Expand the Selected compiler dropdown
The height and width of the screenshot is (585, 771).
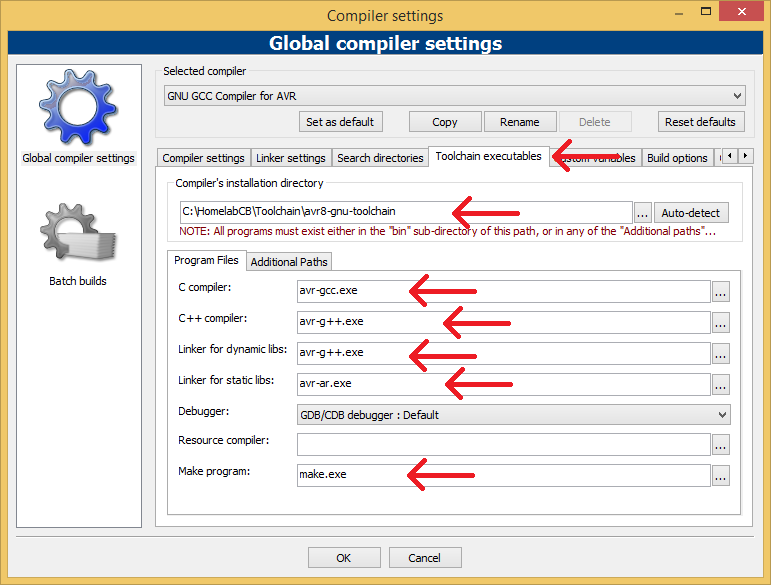(x=455, y=96)
